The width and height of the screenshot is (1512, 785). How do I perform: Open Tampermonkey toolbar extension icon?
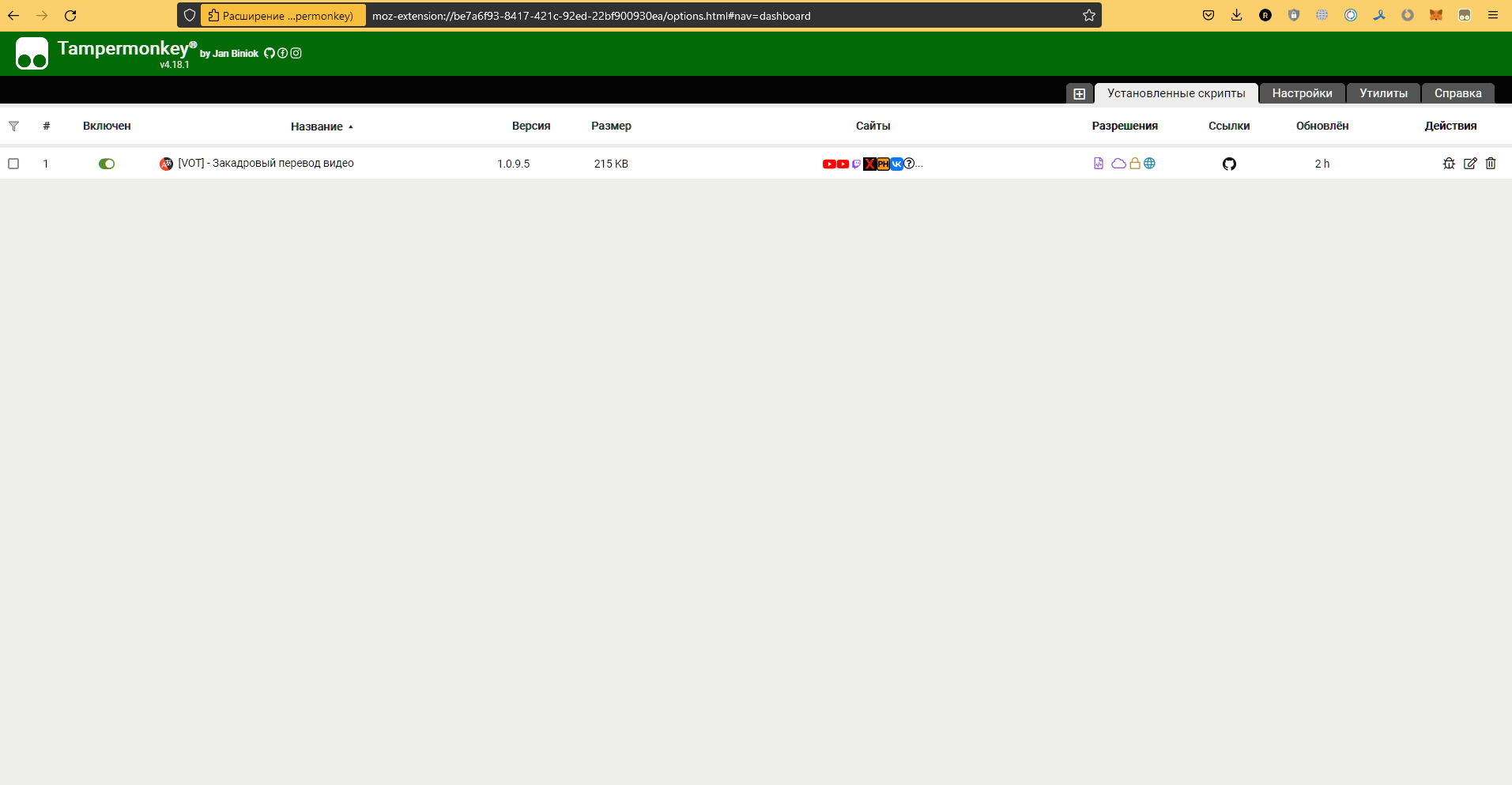click(x=1465, y=15)
